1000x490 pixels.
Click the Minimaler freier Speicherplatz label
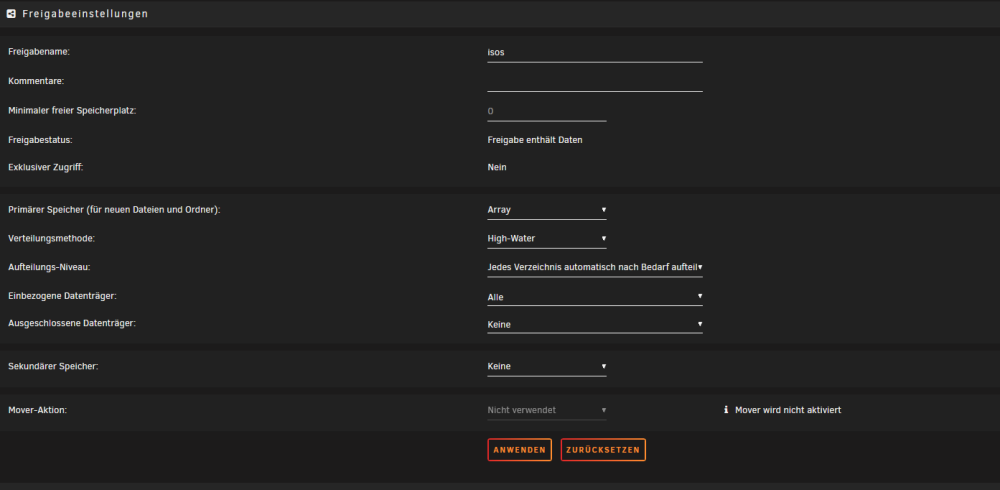click(x=72, y=110)
